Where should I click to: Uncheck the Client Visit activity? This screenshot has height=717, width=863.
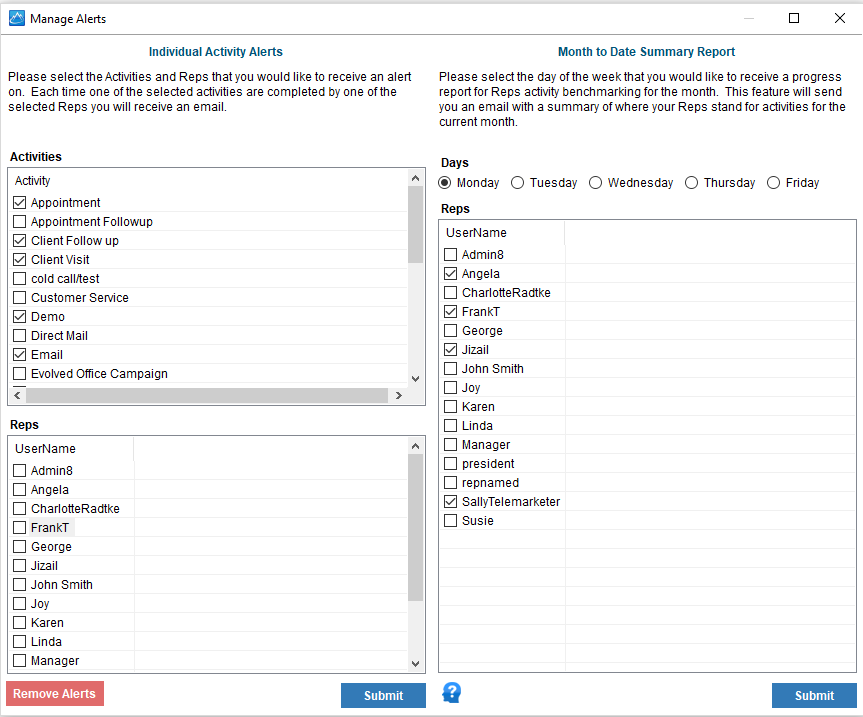click(20, 260)
